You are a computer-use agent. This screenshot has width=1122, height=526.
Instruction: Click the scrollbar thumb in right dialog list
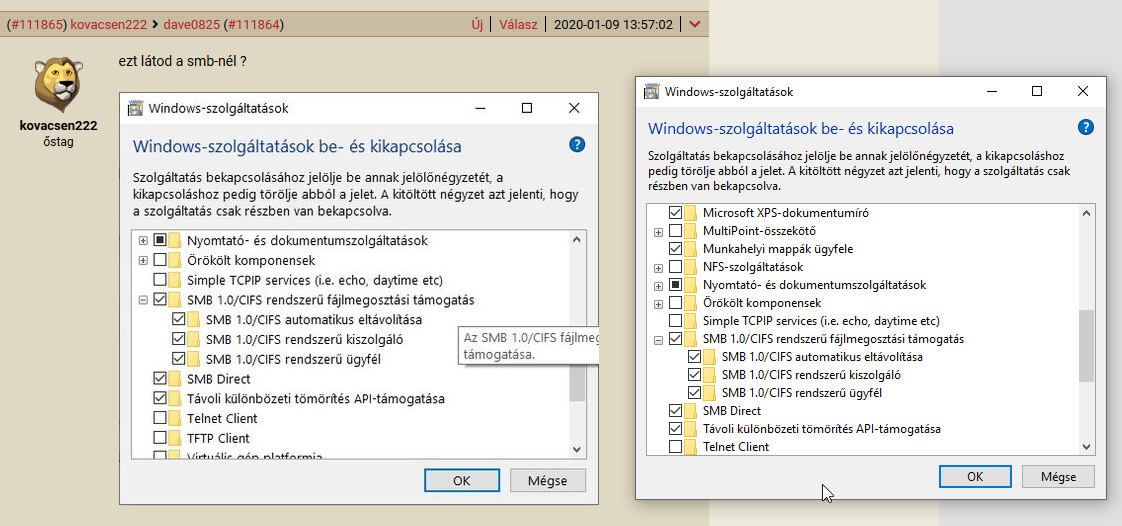click(1087, 346)
